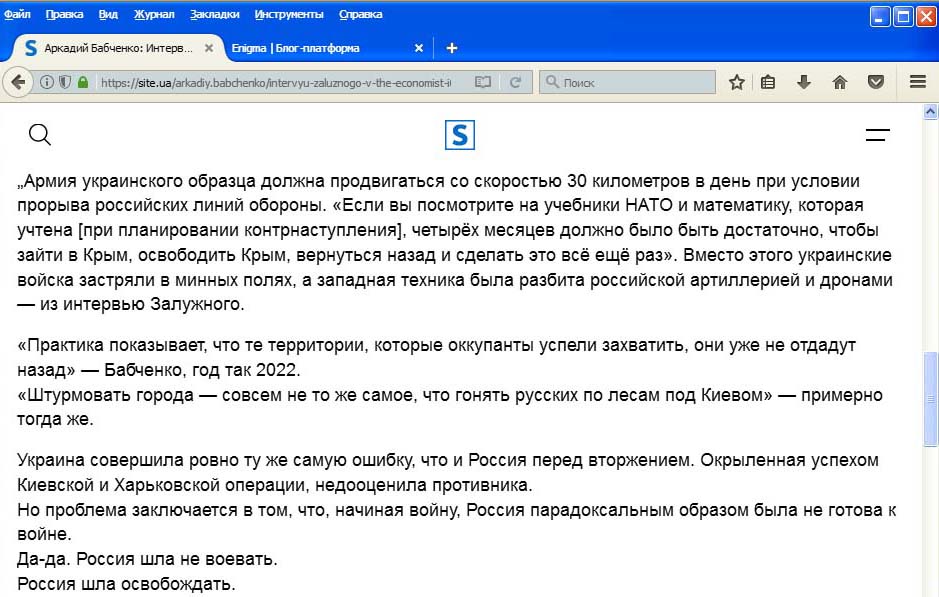939x597 pixels.
Task: Show the green padlock connection details
Action: [x=83, y=82]
